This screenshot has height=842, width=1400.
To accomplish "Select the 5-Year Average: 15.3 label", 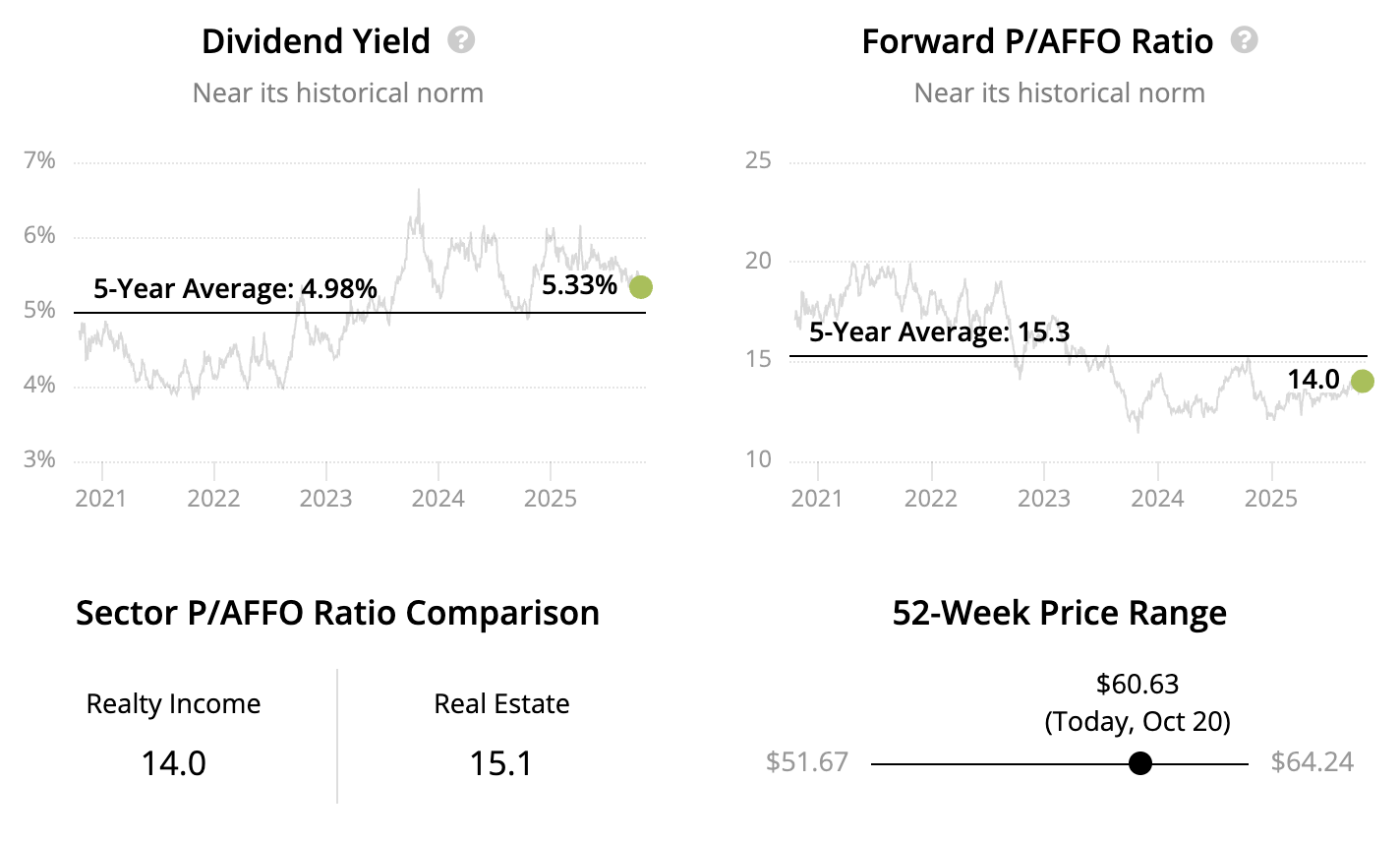I will click(x=939, y=331).
